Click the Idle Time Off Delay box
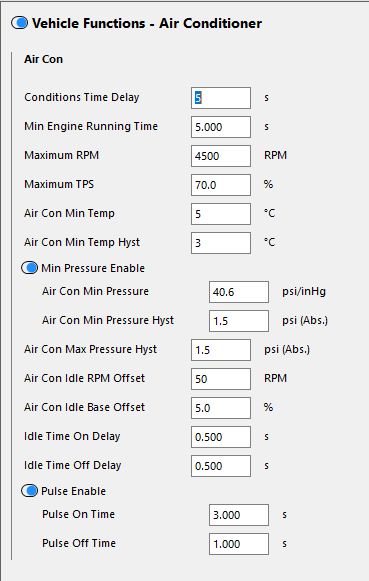Viewport: 369px width, 581px height. click(x=221, y=466)
